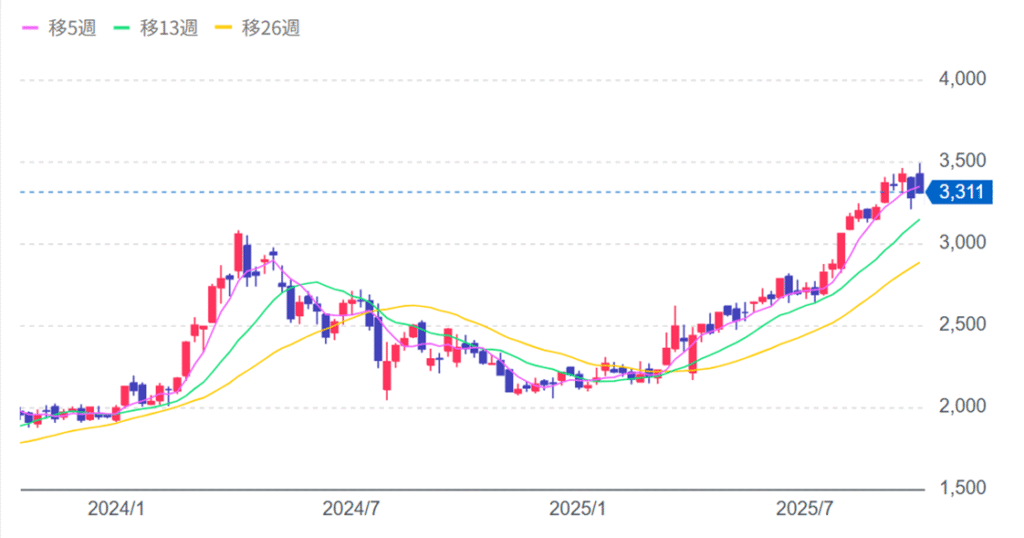Click the rightmost blue candlestick on the chart
Image resolution: width=1024 pixels, height=538 pixels.
(x=920, y=180)
